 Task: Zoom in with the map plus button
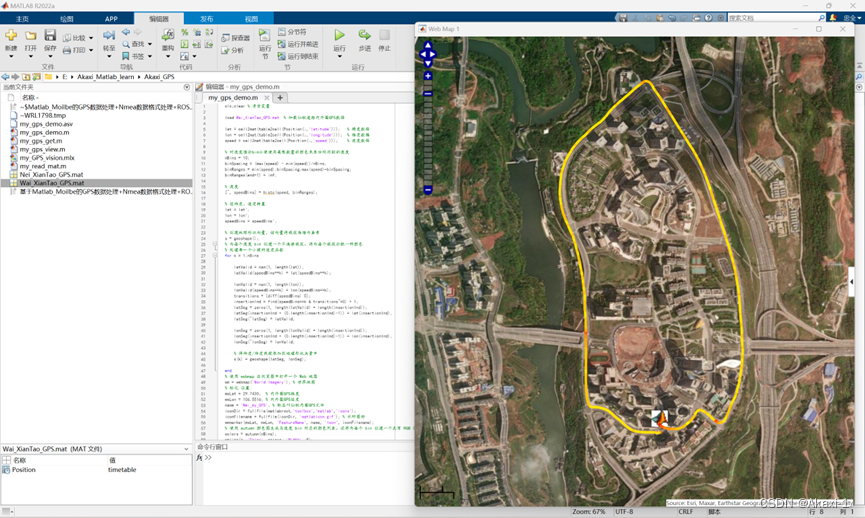428,76
